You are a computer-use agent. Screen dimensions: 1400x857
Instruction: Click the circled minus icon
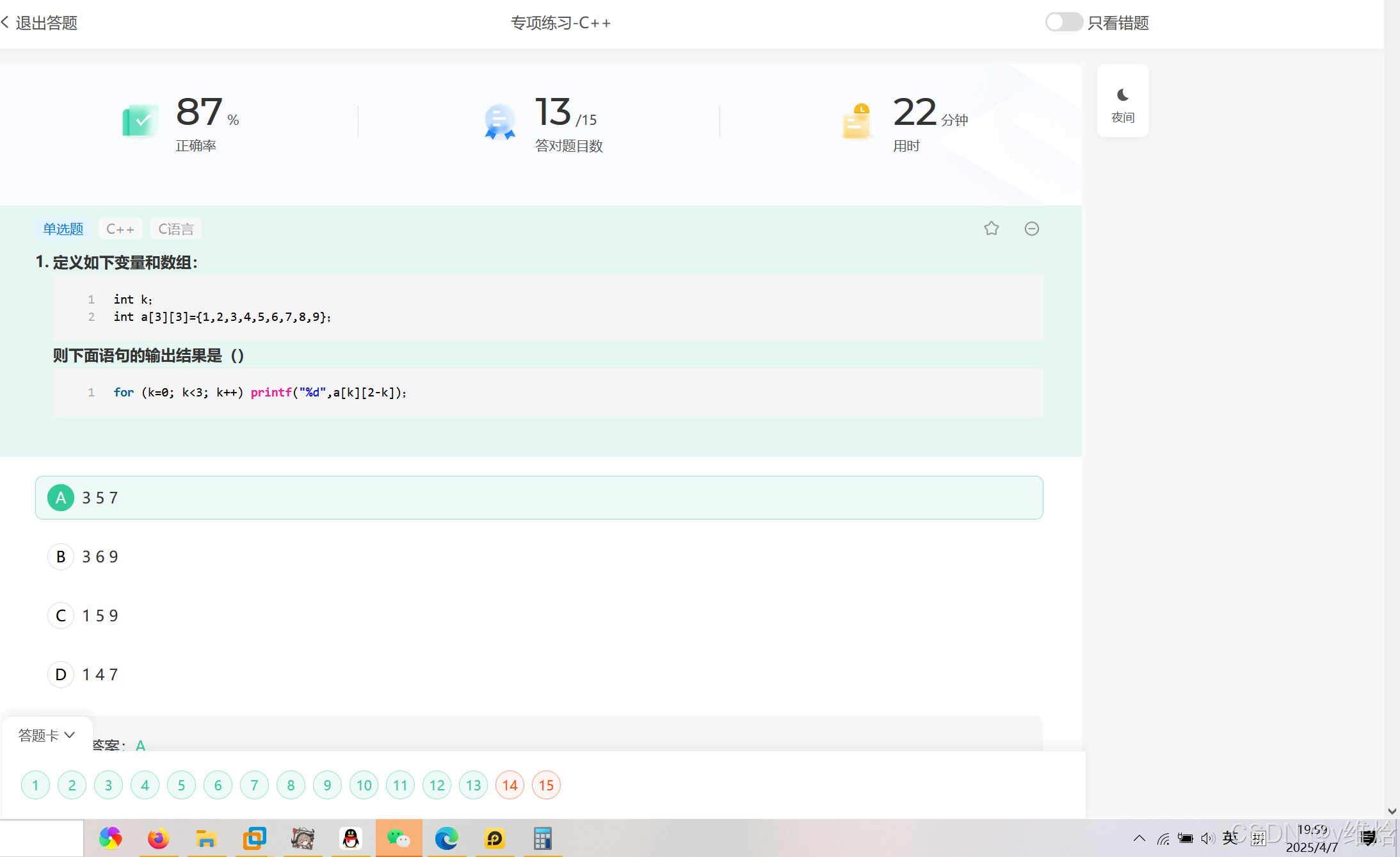tap(1031, 229)
